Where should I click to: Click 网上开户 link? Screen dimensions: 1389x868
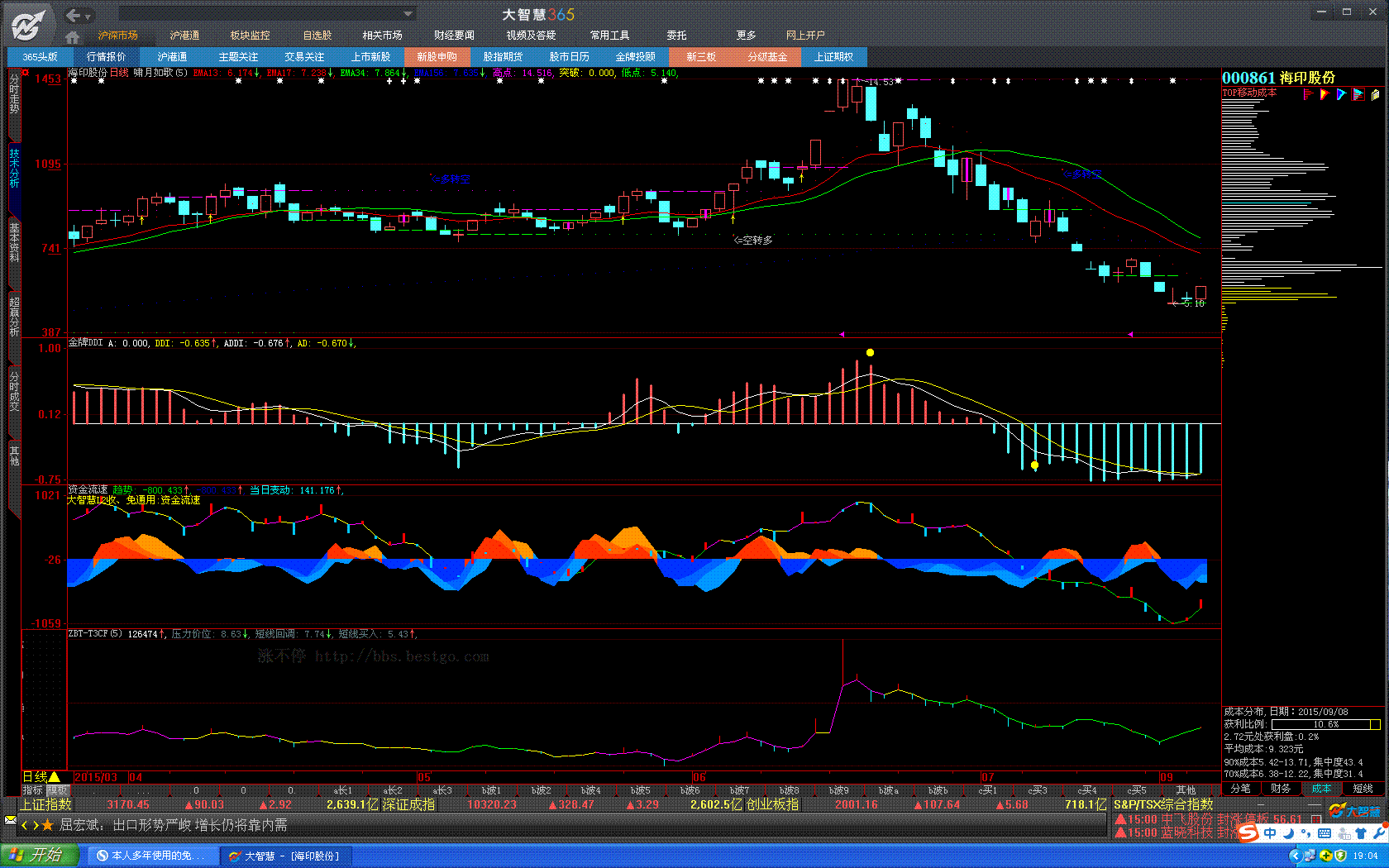[x=805, y=36]
